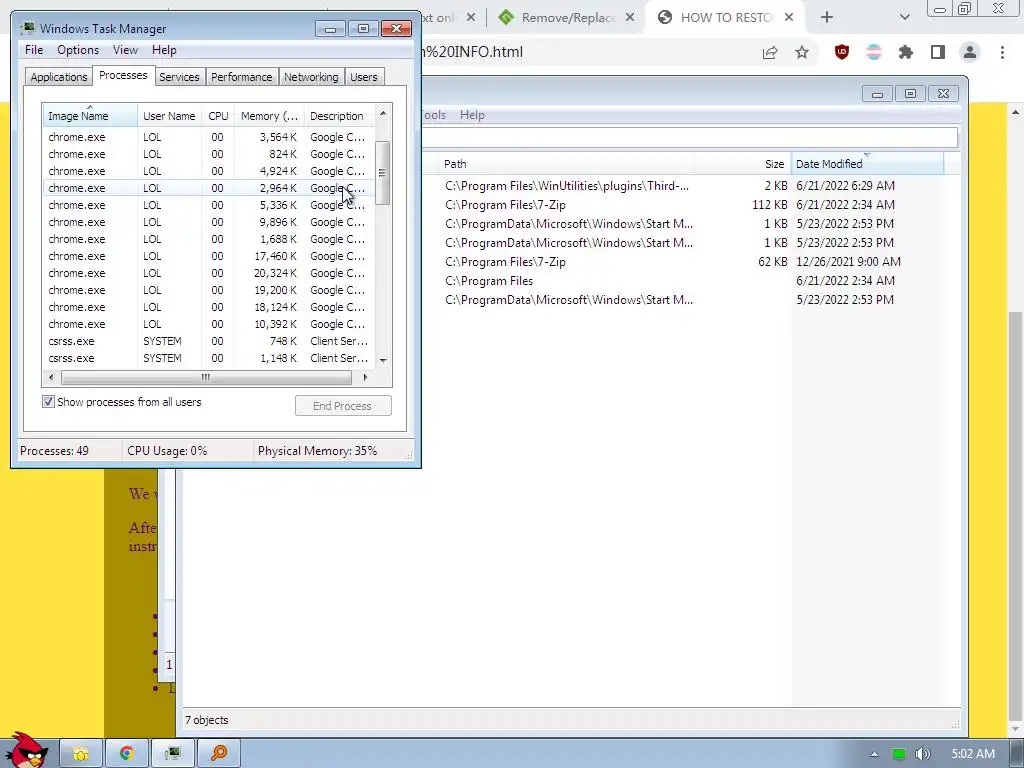Switch to the HOW TO RESTORE tab
The width and height of the screenshot is (1024, 768).
pos(724,18)
